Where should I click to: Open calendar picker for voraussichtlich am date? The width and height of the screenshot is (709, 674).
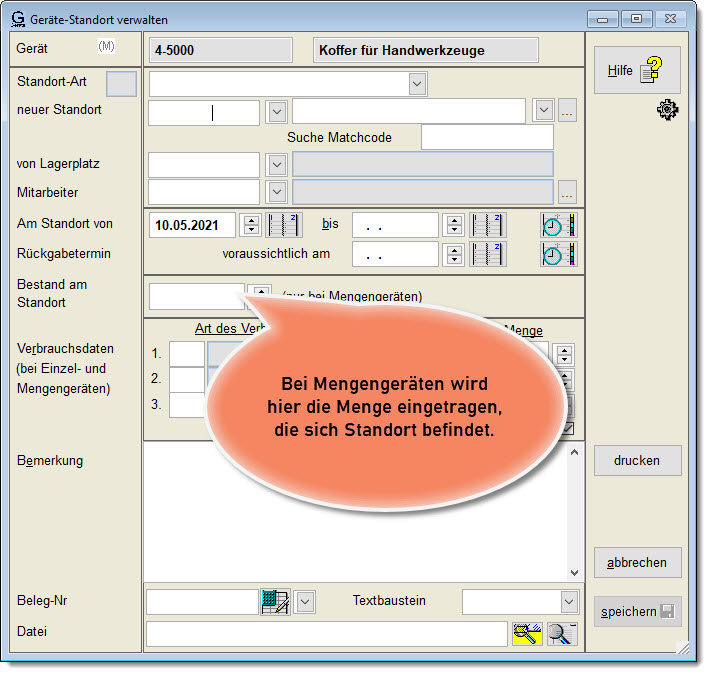[x=488, y=254]
